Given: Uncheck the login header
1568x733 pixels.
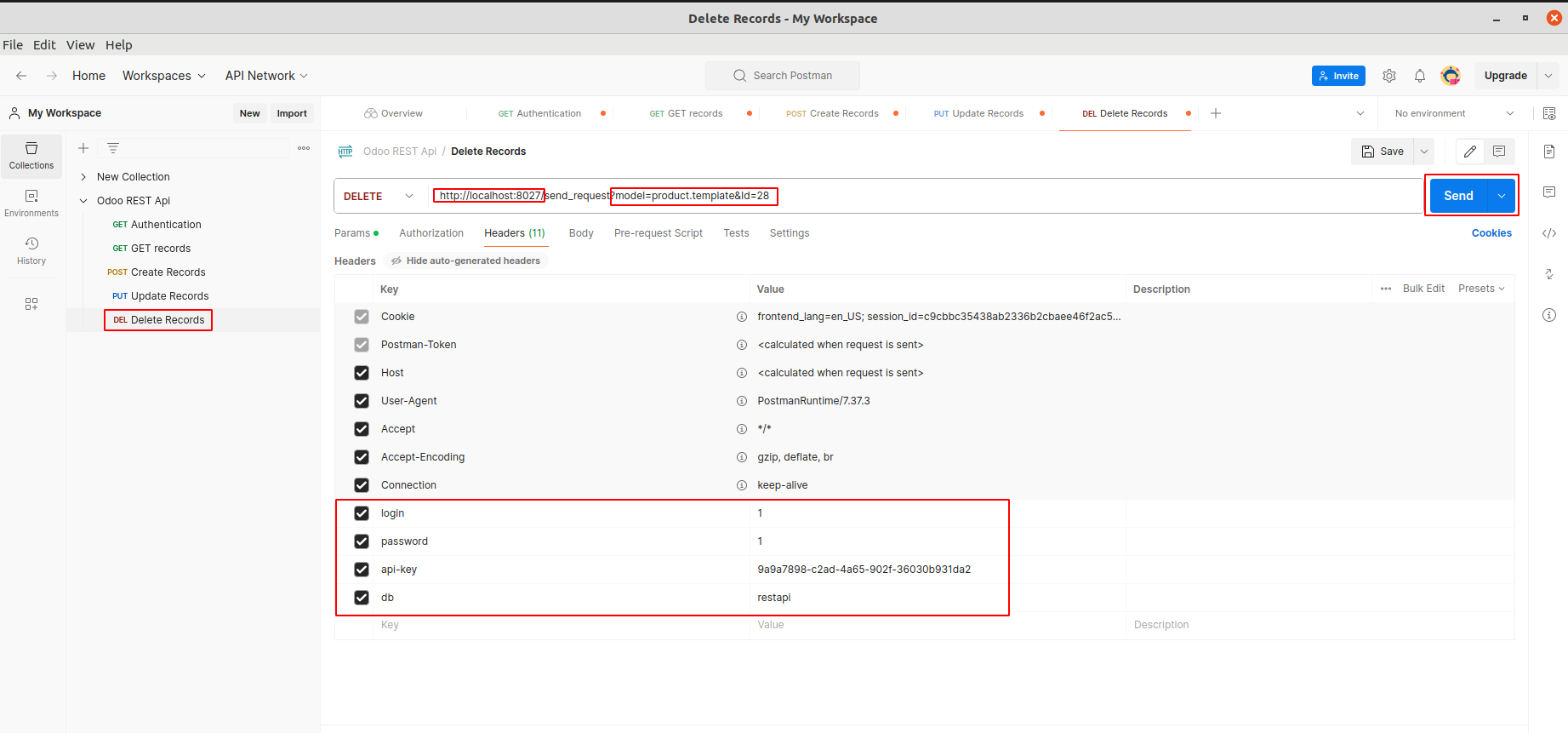Looking at the screenshot, I should [x=362, y=513].
